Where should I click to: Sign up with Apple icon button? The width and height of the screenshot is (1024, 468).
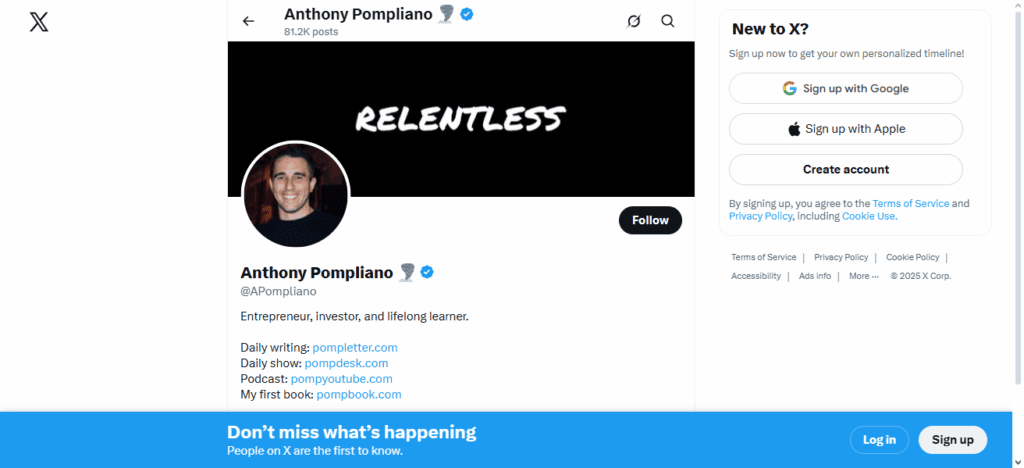click(x=845, y=129)
